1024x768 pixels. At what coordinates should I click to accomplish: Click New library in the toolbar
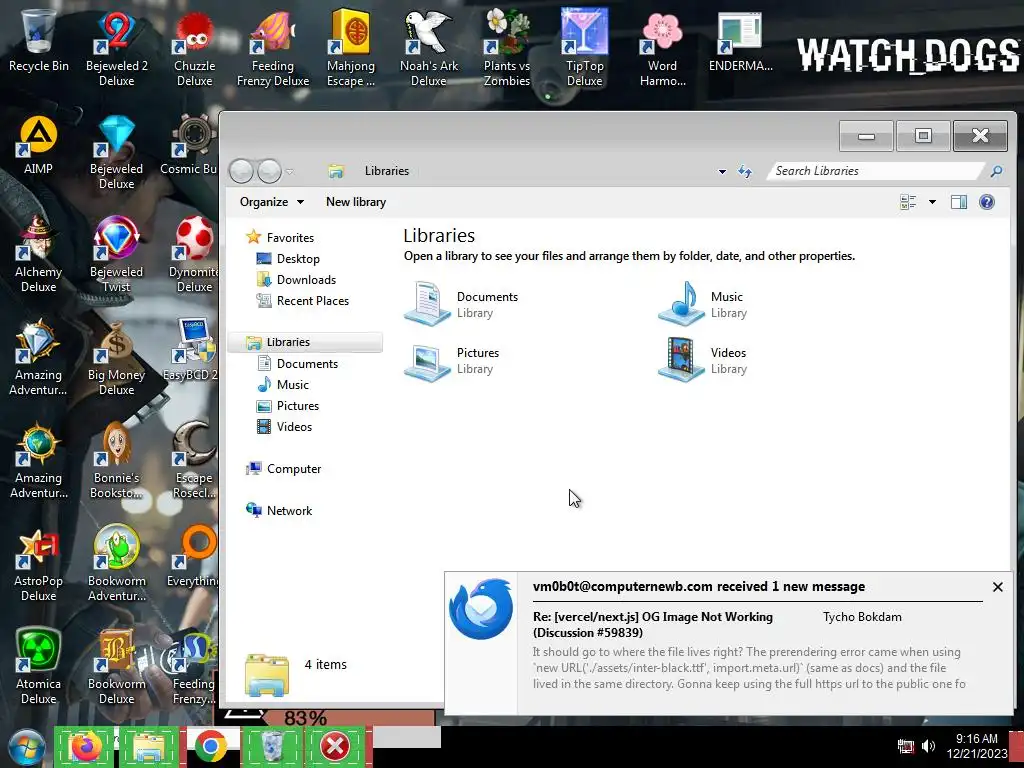coord(356,202)
